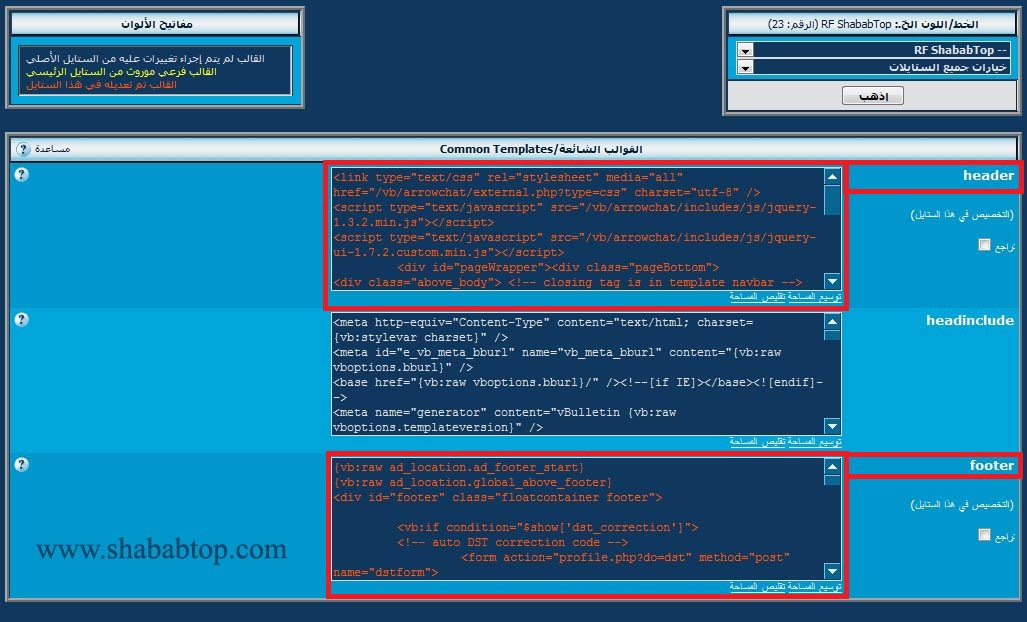The image size is (1027, 622).
Task: Click the white القالب لم يتم إجراء تغييرات line
Action: click(145, 58)
